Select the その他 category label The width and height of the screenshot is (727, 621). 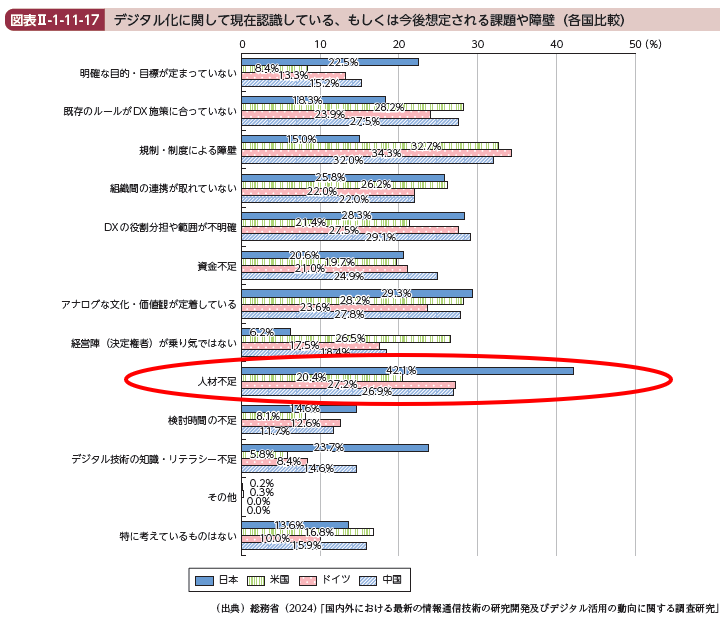[221, 497]
